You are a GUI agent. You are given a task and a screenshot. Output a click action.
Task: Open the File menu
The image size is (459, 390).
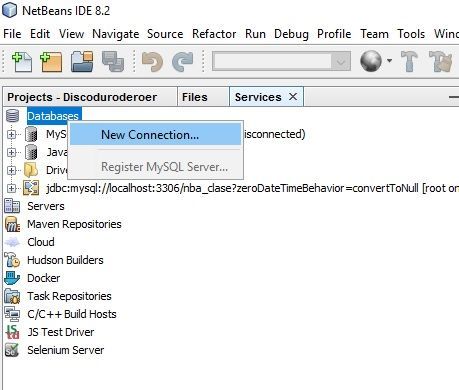coord(12,34)
